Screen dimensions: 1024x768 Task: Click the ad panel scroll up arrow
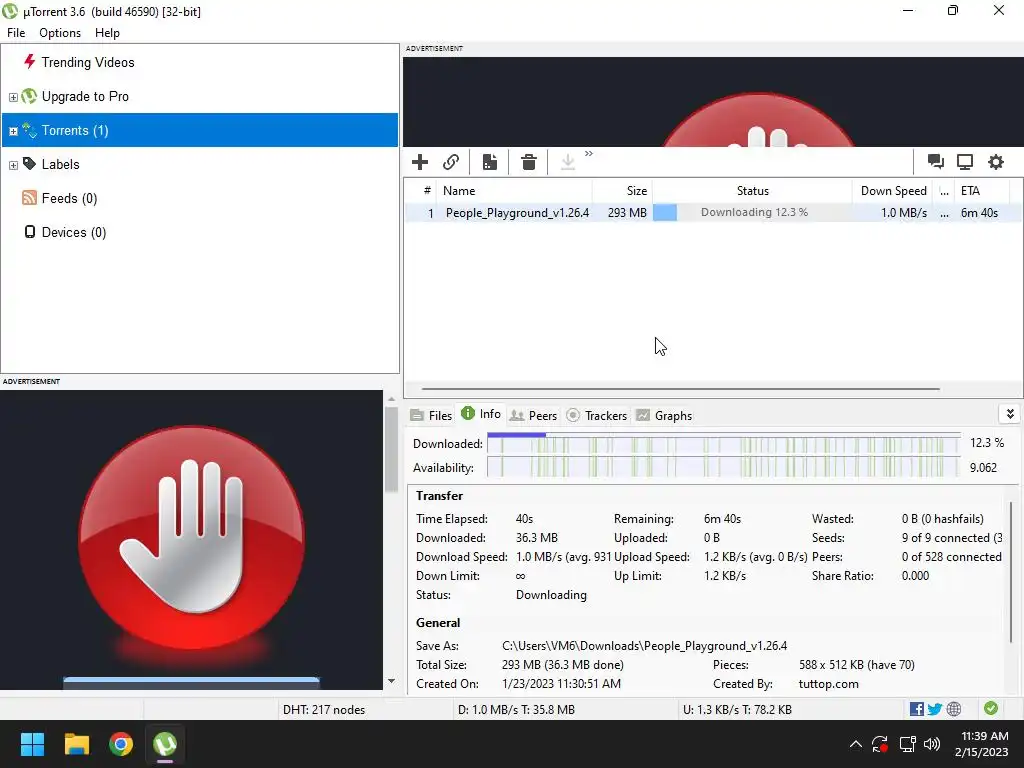[391, 398]
